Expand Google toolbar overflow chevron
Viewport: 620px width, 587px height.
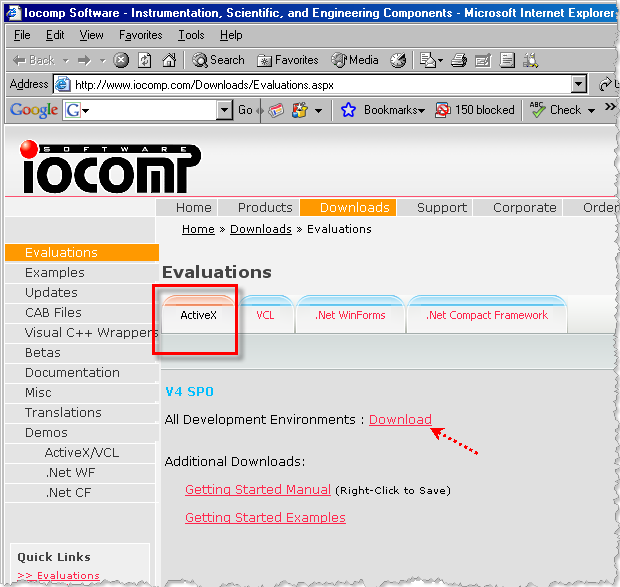point(610,106)
